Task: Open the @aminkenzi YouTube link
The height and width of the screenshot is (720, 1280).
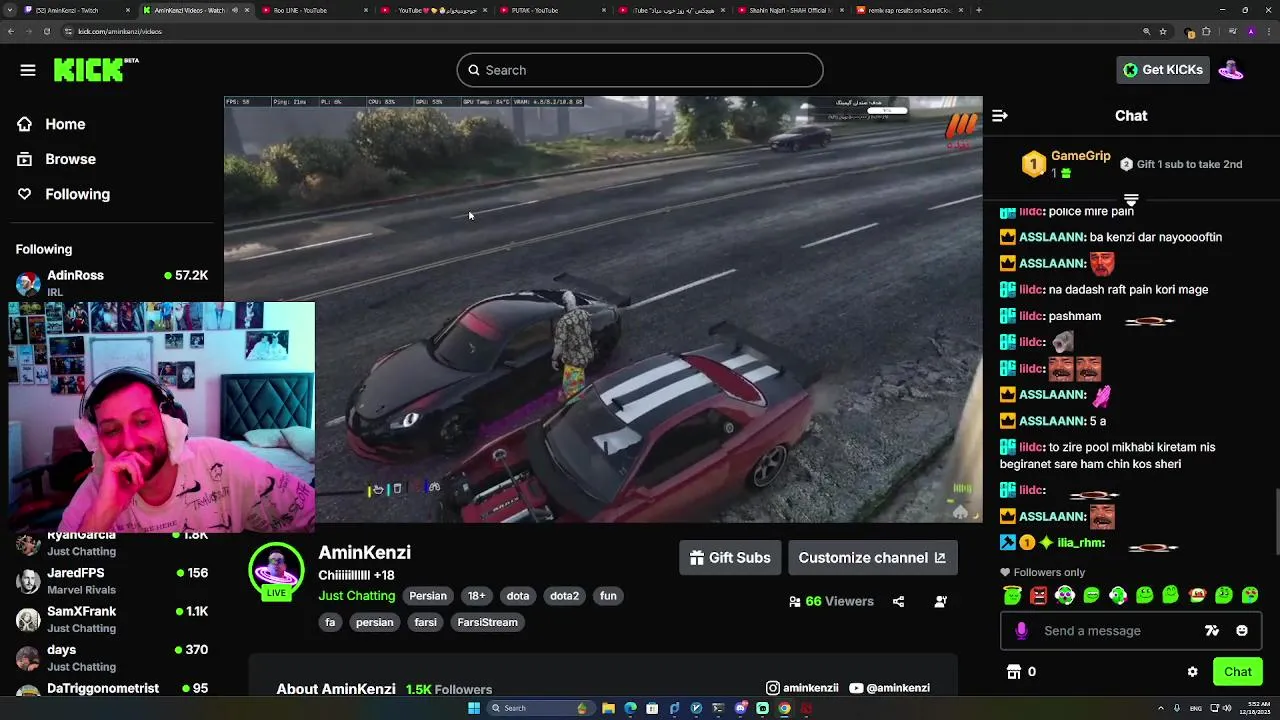Action: coord(889,688)
